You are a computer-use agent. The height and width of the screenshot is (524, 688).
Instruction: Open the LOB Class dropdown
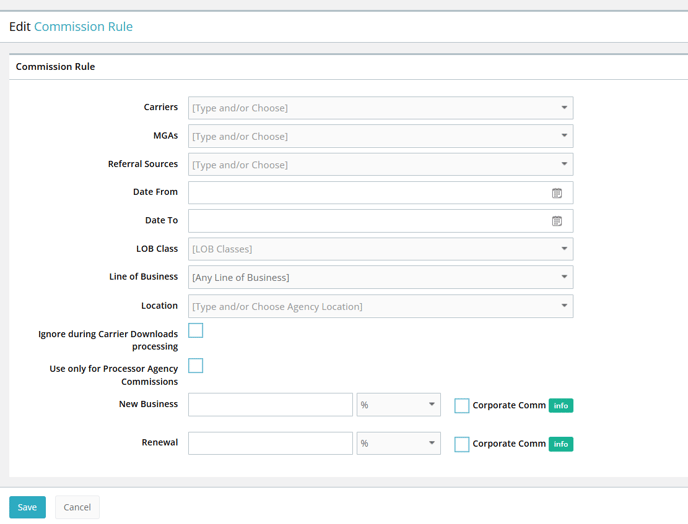pyautogui.click(x=380, y=249)
